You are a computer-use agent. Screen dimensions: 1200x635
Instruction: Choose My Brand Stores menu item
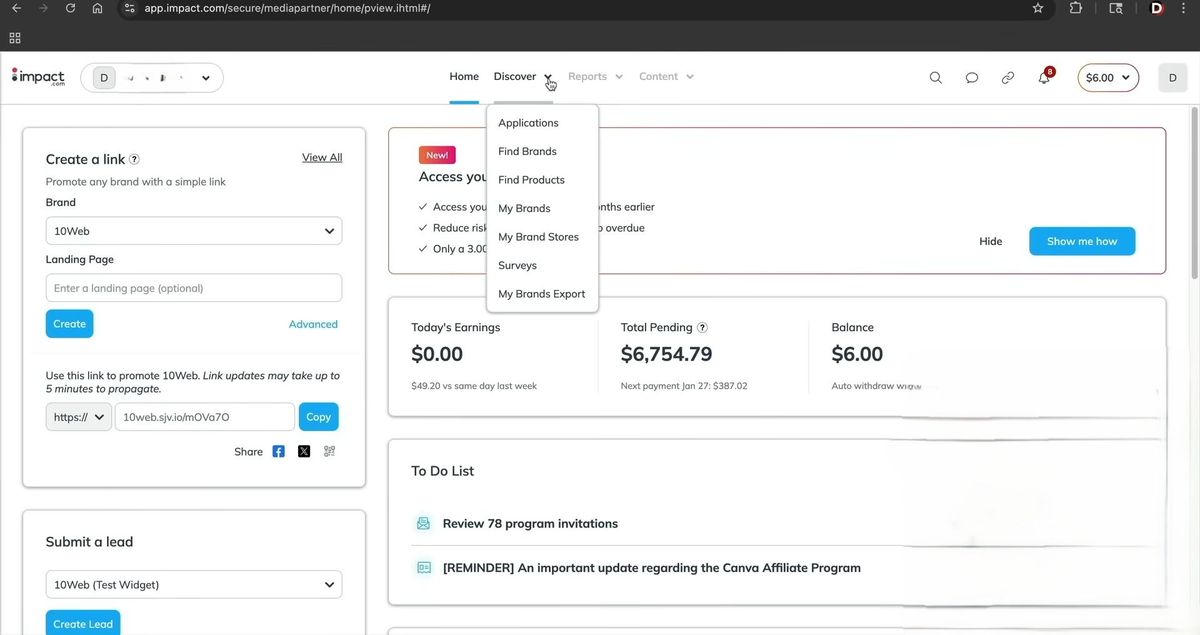[538, 237]
